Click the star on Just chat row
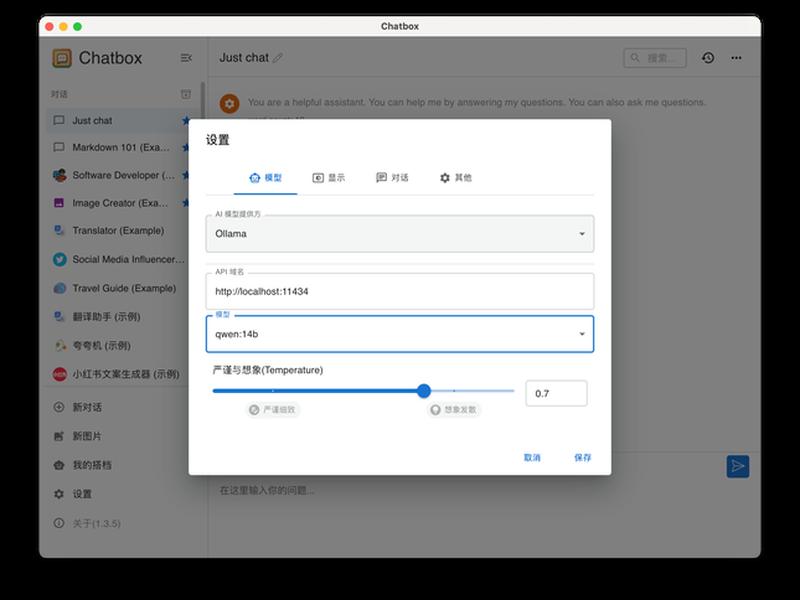This screenshot has width=800, height=600. (x=186, y=120)
